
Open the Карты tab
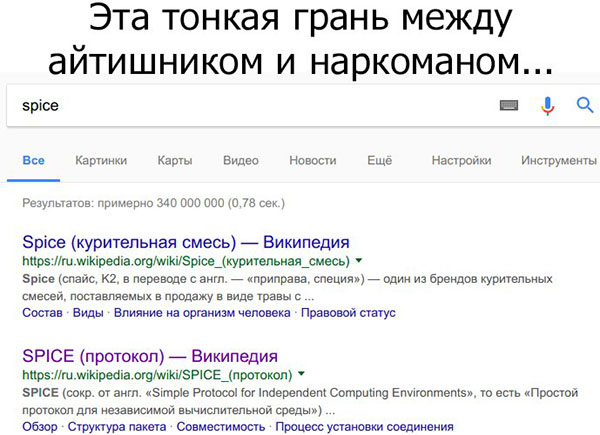(x=174, y=161)
